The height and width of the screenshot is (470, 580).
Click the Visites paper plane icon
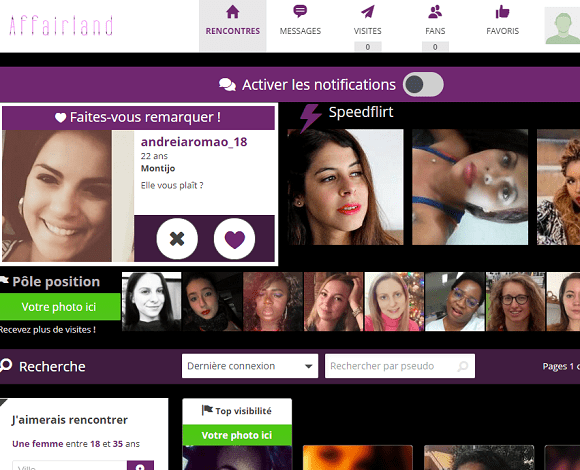[x=368, y=12]
